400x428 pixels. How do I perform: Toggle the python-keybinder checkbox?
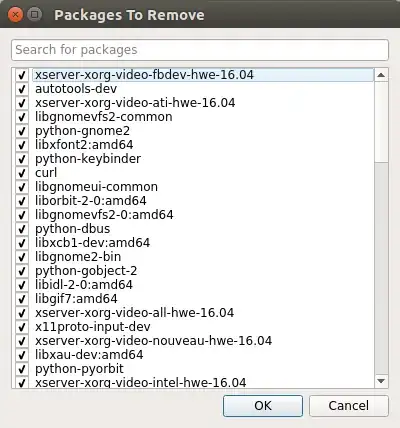[x=22, y=159]
